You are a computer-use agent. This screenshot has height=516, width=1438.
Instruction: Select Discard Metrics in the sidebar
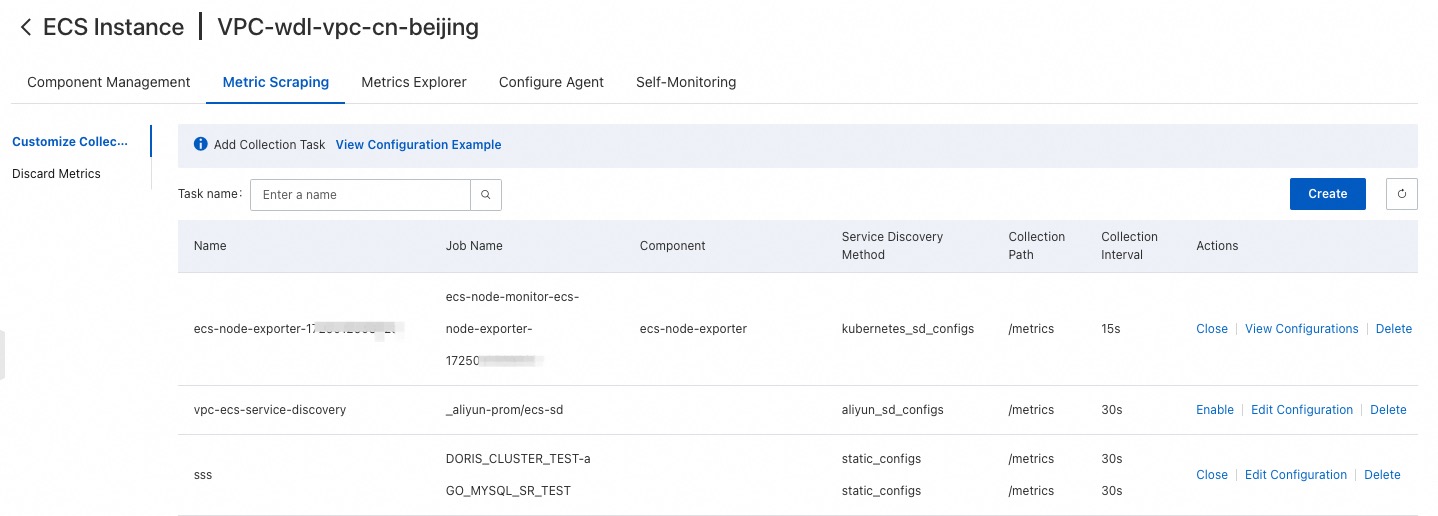pyautogui.click(x=56, y=174)
